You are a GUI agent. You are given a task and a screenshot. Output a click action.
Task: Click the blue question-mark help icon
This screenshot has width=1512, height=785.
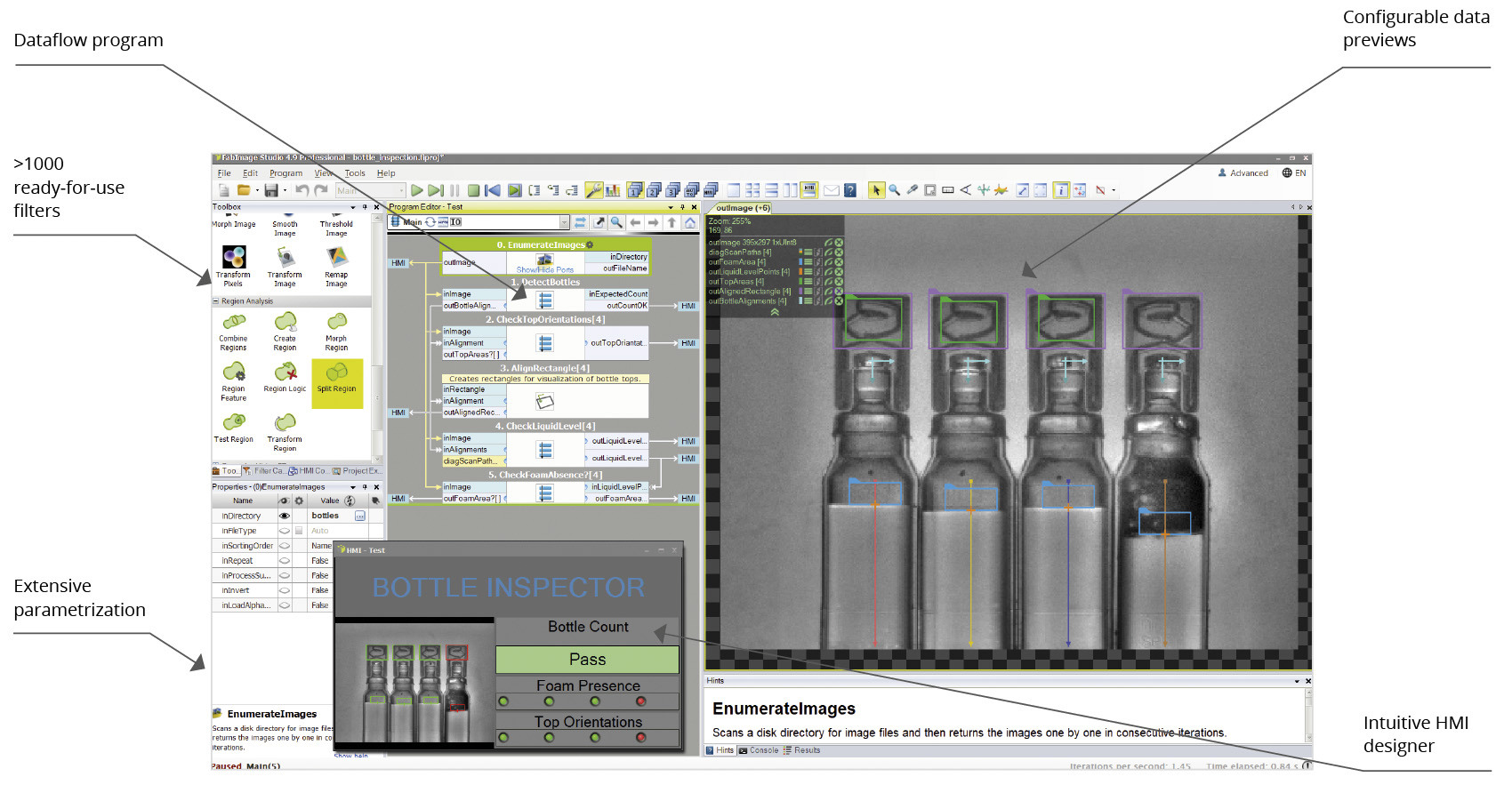coord(850,190)
